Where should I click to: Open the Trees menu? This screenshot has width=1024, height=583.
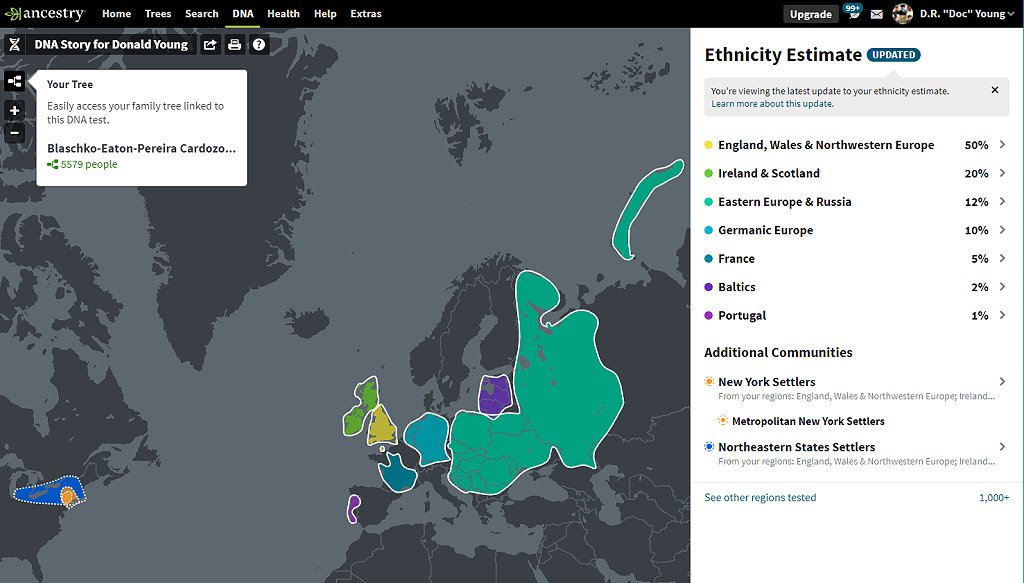pyautogui.click(x=158, y=14)
